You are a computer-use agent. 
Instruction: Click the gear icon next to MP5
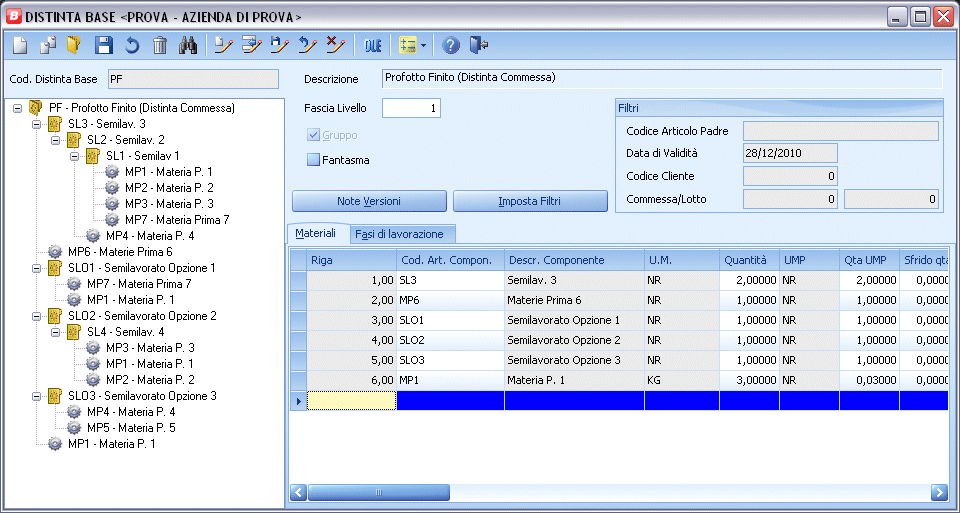(74, 427)
